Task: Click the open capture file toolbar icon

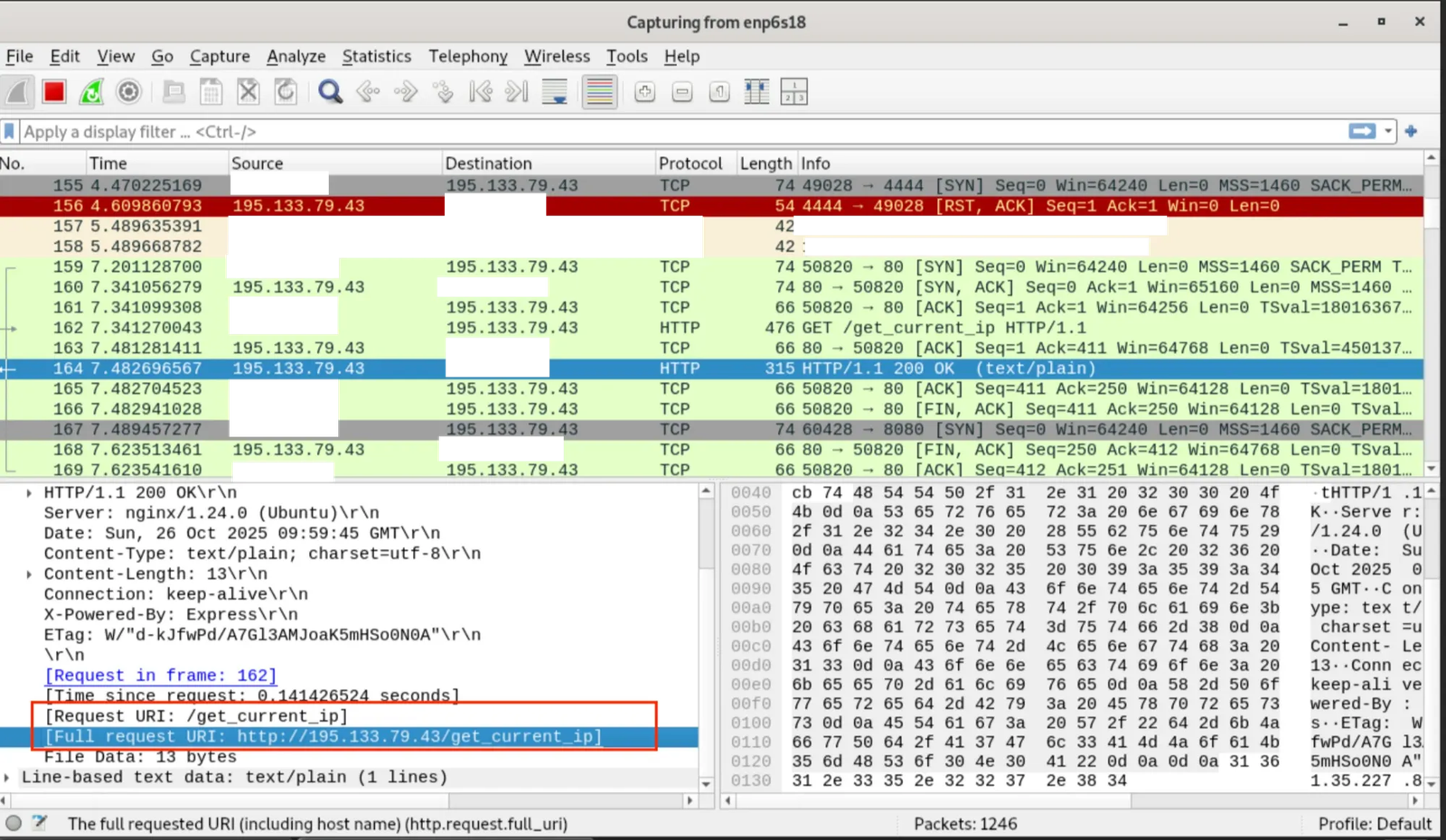Action: pyautogui.click(x=174, y=91)
